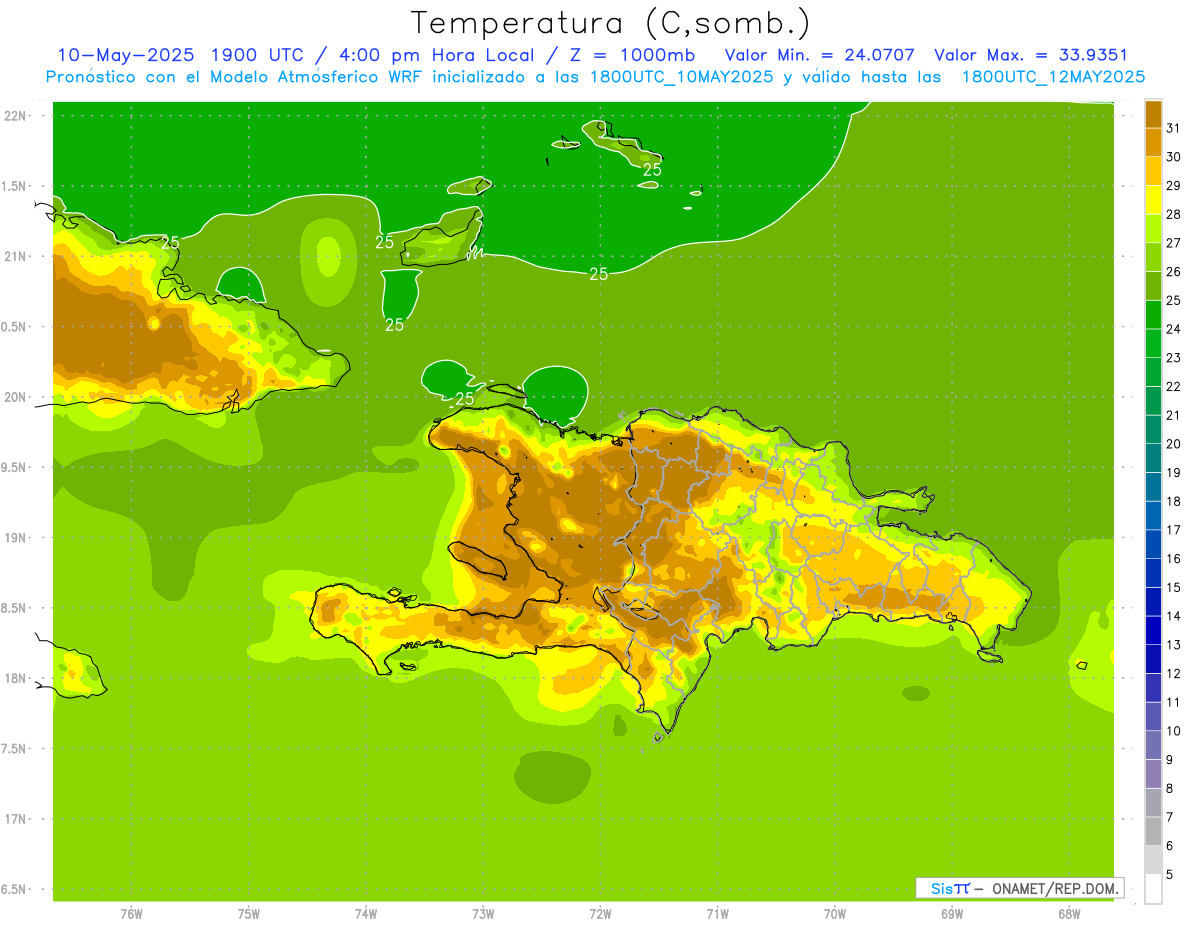The image size is (1200, 927).
Task: Click the green colorbar swatch between 24 and 25
Action: [x=1153, y=314]
